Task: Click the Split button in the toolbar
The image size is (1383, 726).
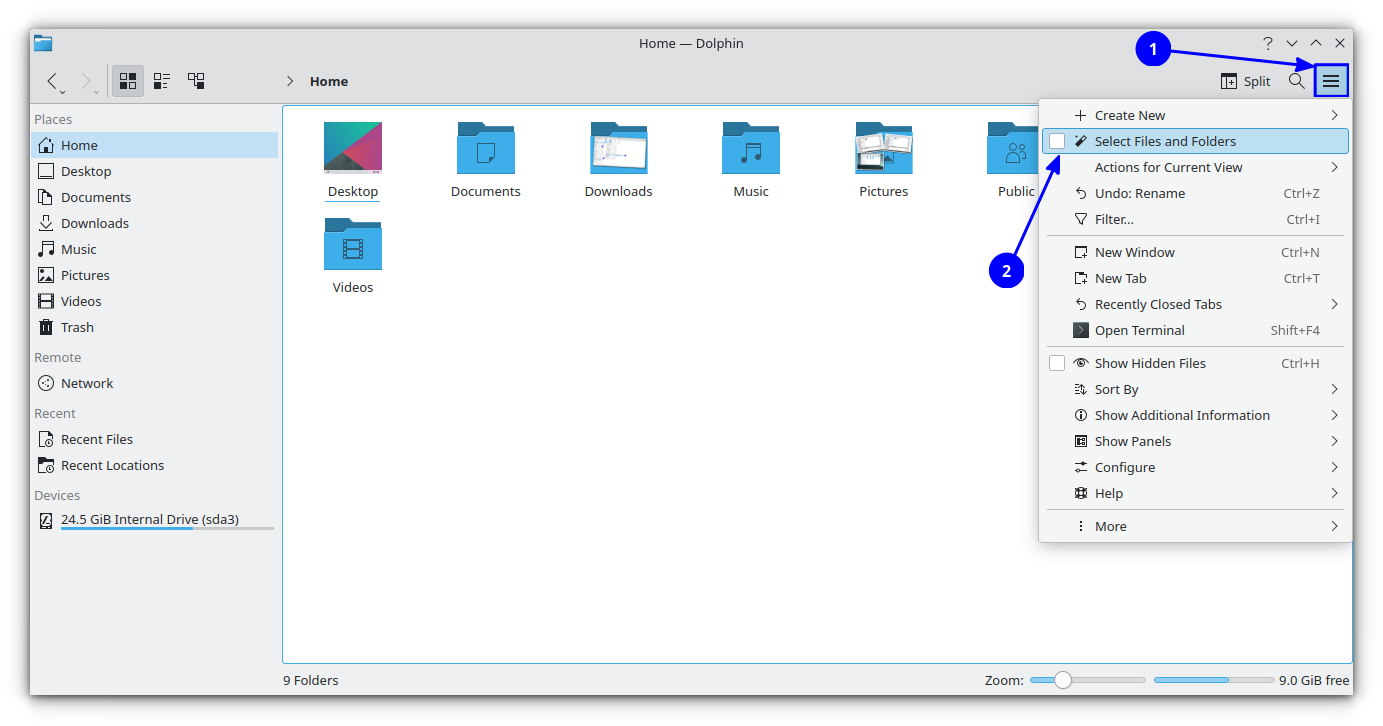Action: tap(1244, 81)
